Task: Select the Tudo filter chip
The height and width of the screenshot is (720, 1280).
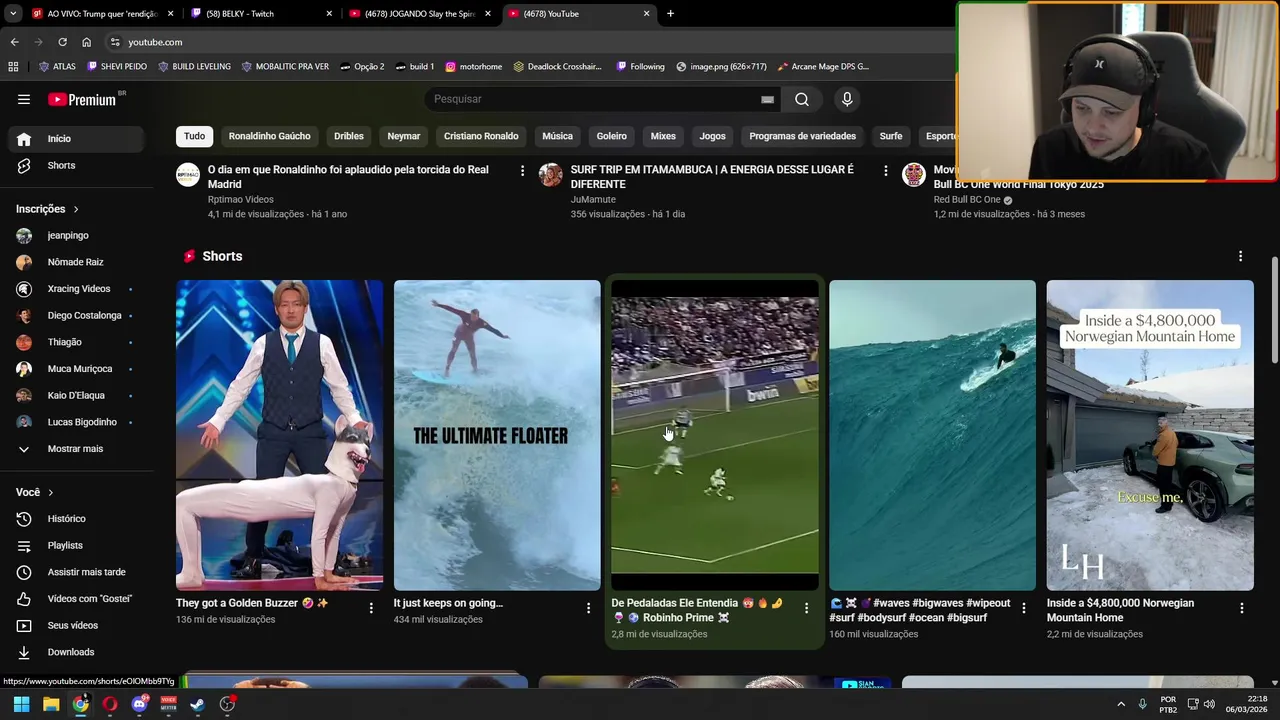Action: [x=194, y=136]
